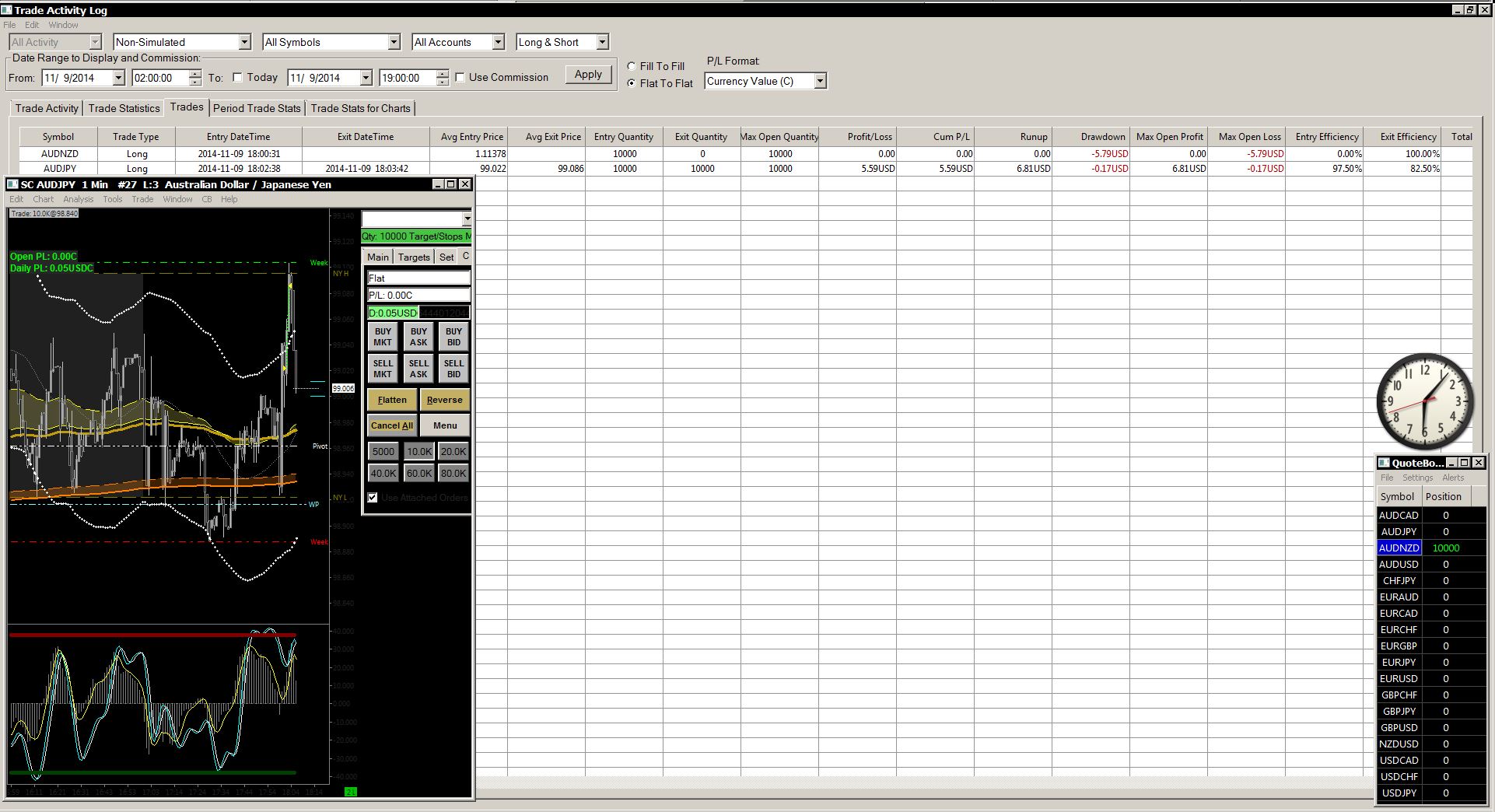
Task: Click the Flatten button
Action: tap(392, 400)
